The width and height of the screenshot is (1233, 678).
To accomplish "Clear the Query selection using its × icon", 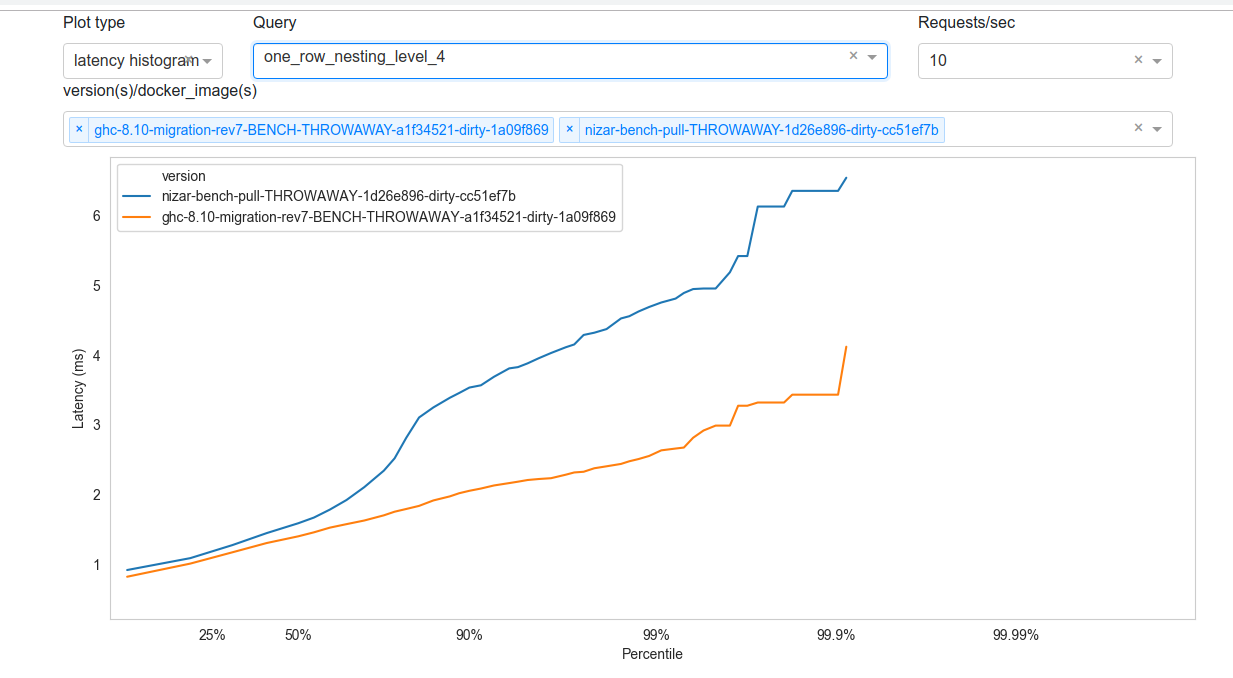I will (853, 56).
